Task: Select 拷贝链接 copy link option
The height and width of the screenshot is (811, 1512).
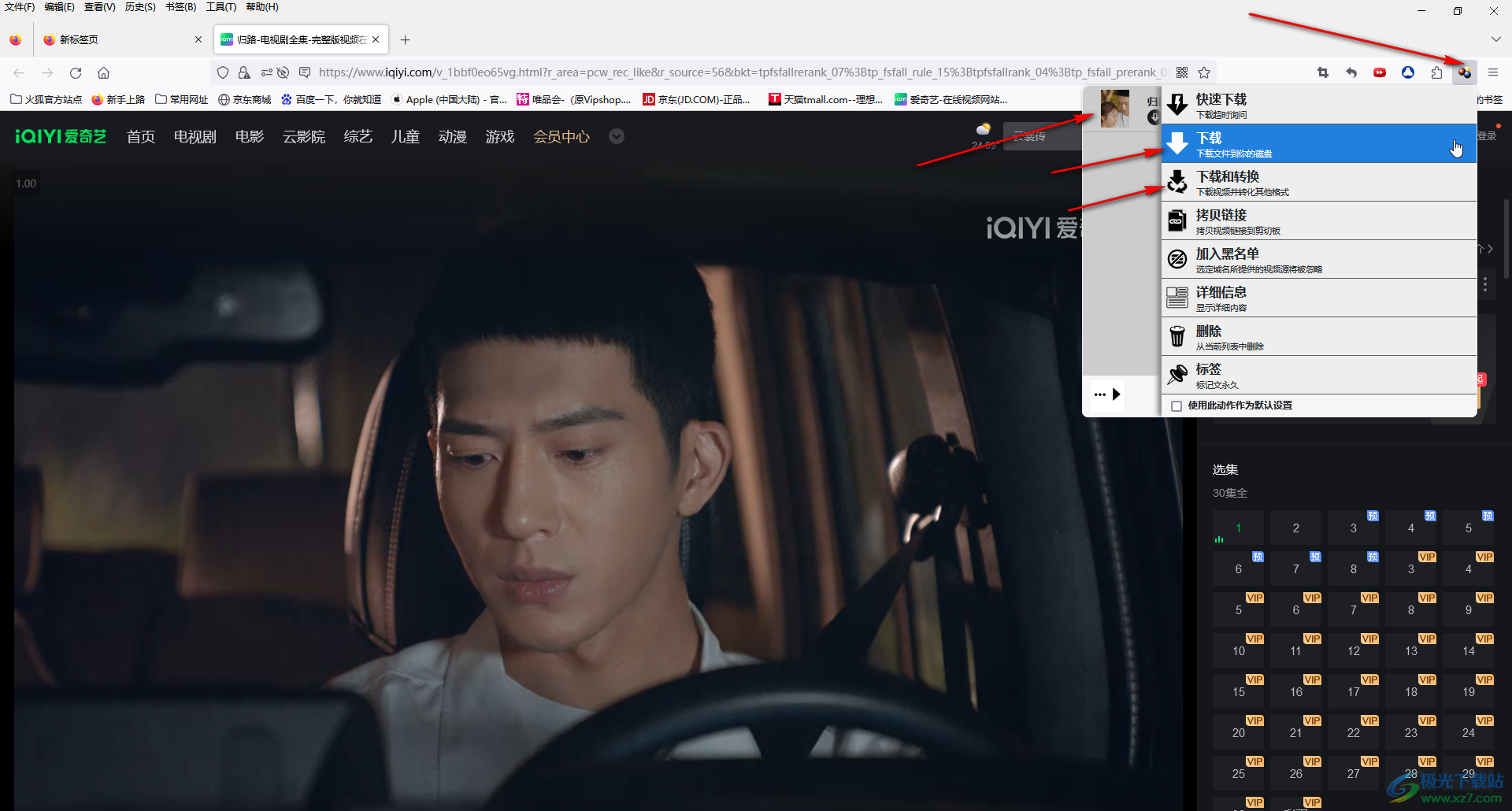Action: click(1319, 220)
